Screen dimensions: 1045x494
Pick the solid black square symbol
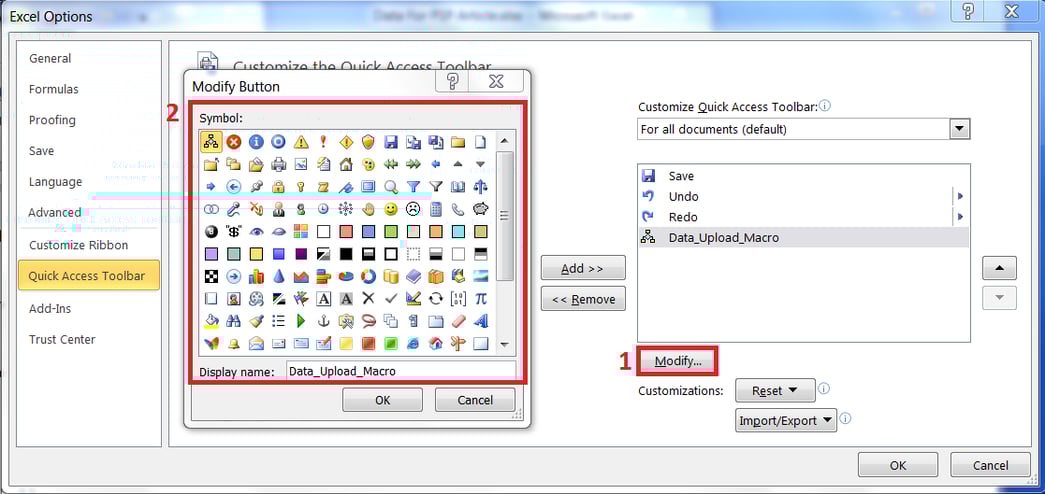click(x=346, y=254)
